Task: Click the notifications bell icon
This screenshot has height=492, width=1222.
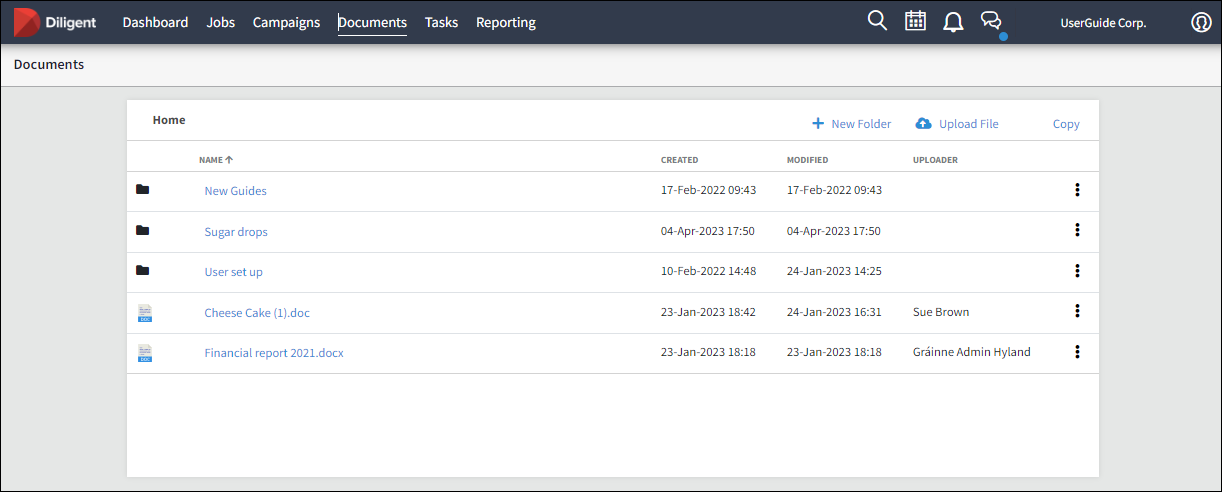Action: point(953,22)
